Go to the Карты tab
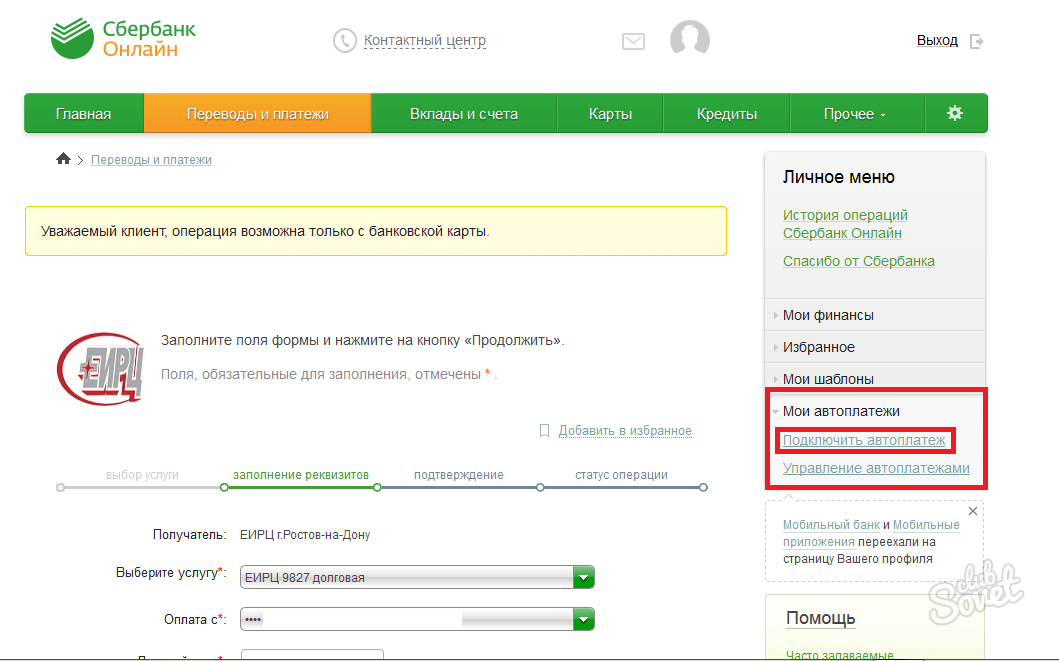1059x661 pixels. 611,113
